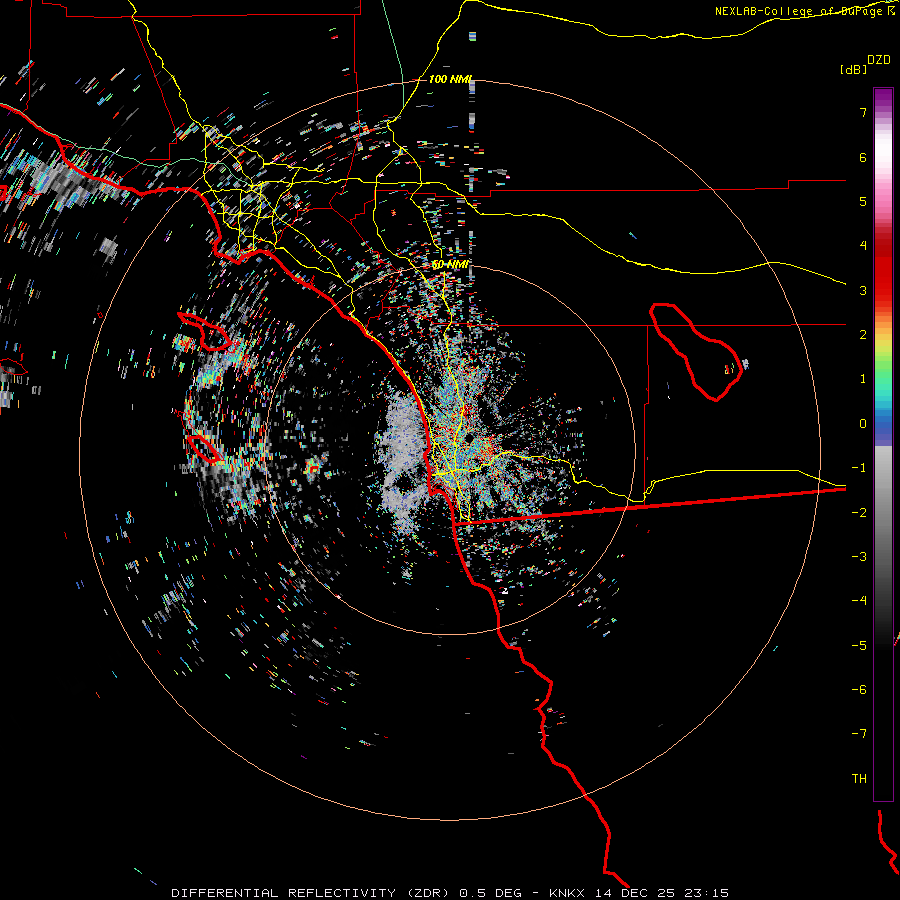Click the DIFFERENTIAL REFLECTIVITY title text
The image size is (900, 900).
[x=284, y=893]
